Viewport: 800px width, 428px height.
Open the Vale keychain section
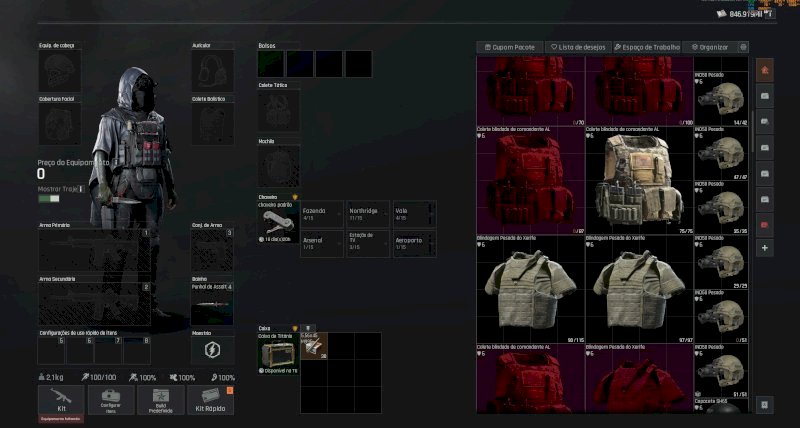415,214
